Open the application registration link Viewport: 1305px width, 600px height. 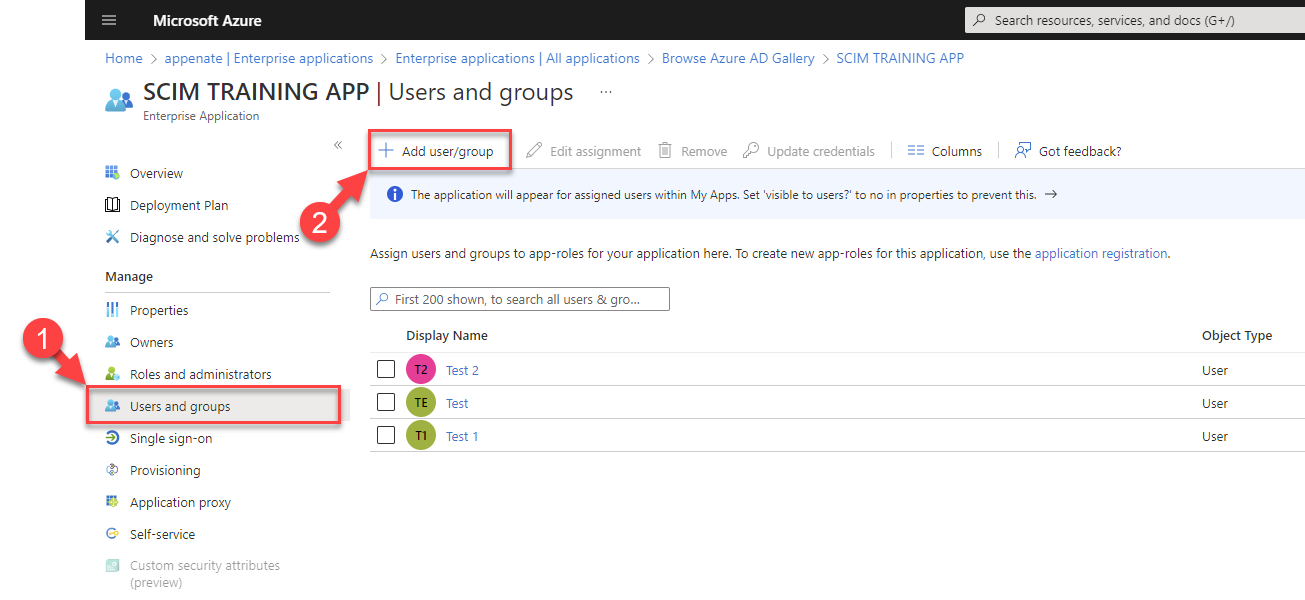(1101, 254)
